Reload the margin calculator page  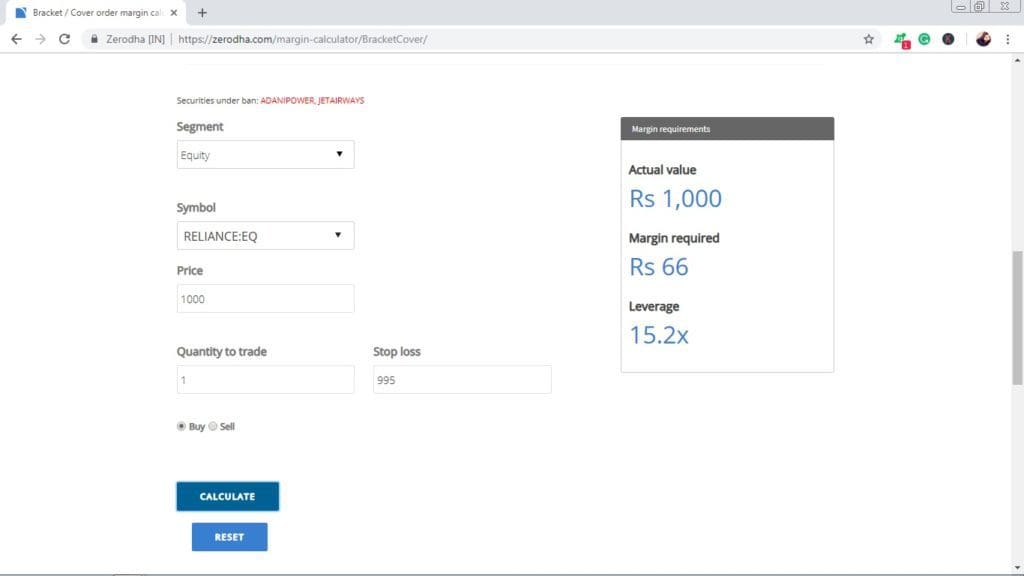(63, 38)
